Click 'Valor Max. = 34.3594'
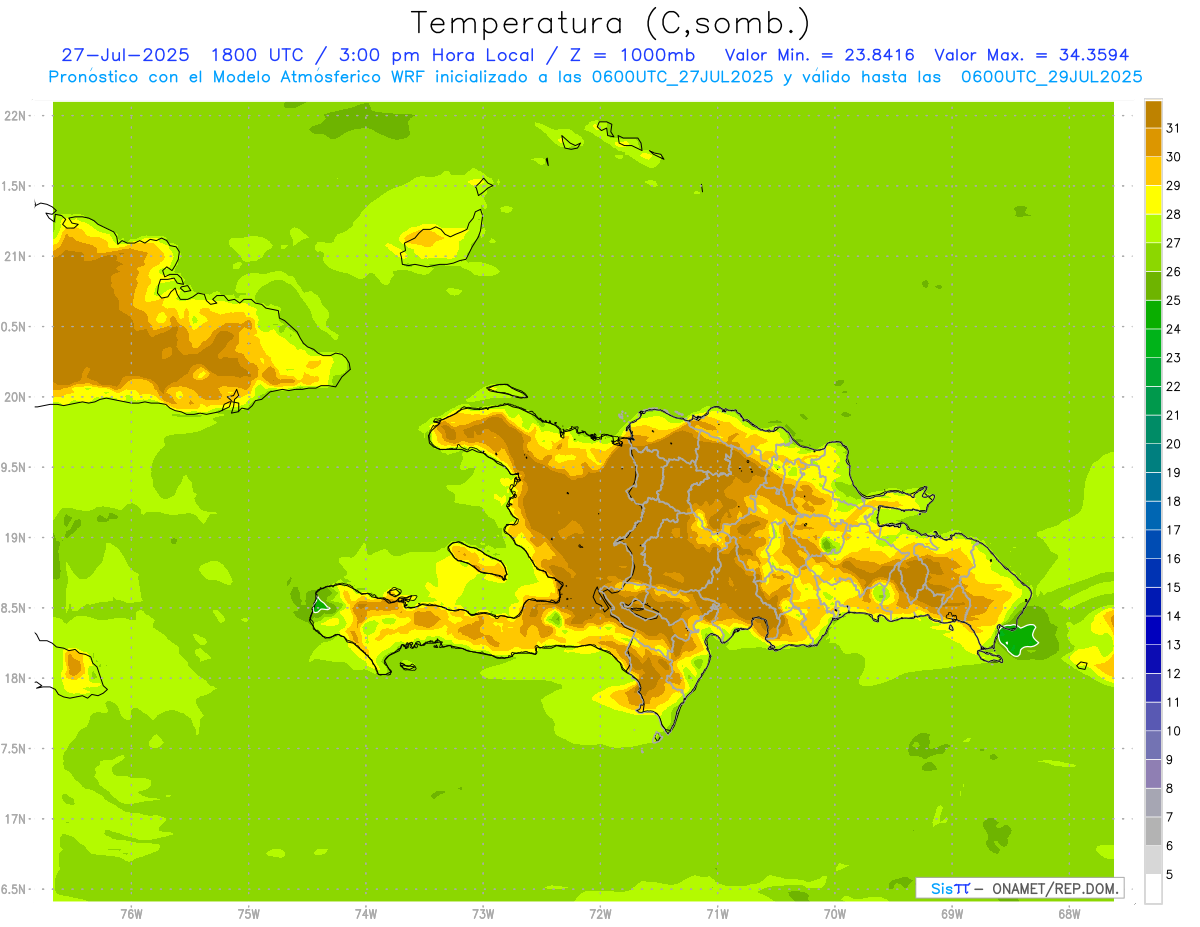1200x927 pixels. (1031, 55)
